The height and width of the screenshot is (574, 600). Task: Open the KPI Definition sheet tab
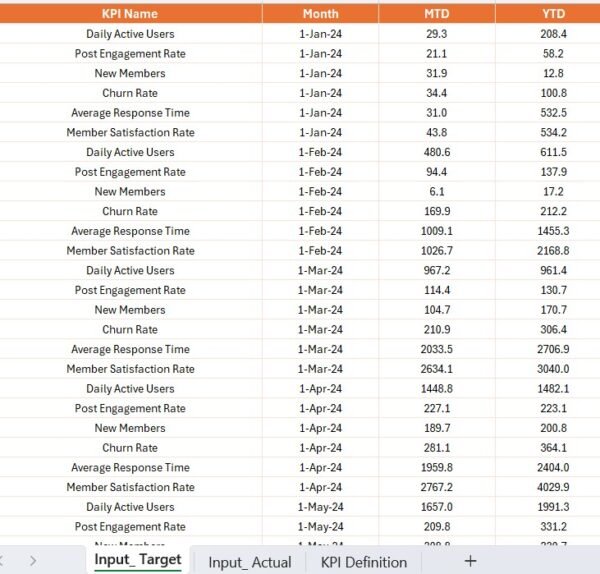pyautogui.click(x=364, y=562)
